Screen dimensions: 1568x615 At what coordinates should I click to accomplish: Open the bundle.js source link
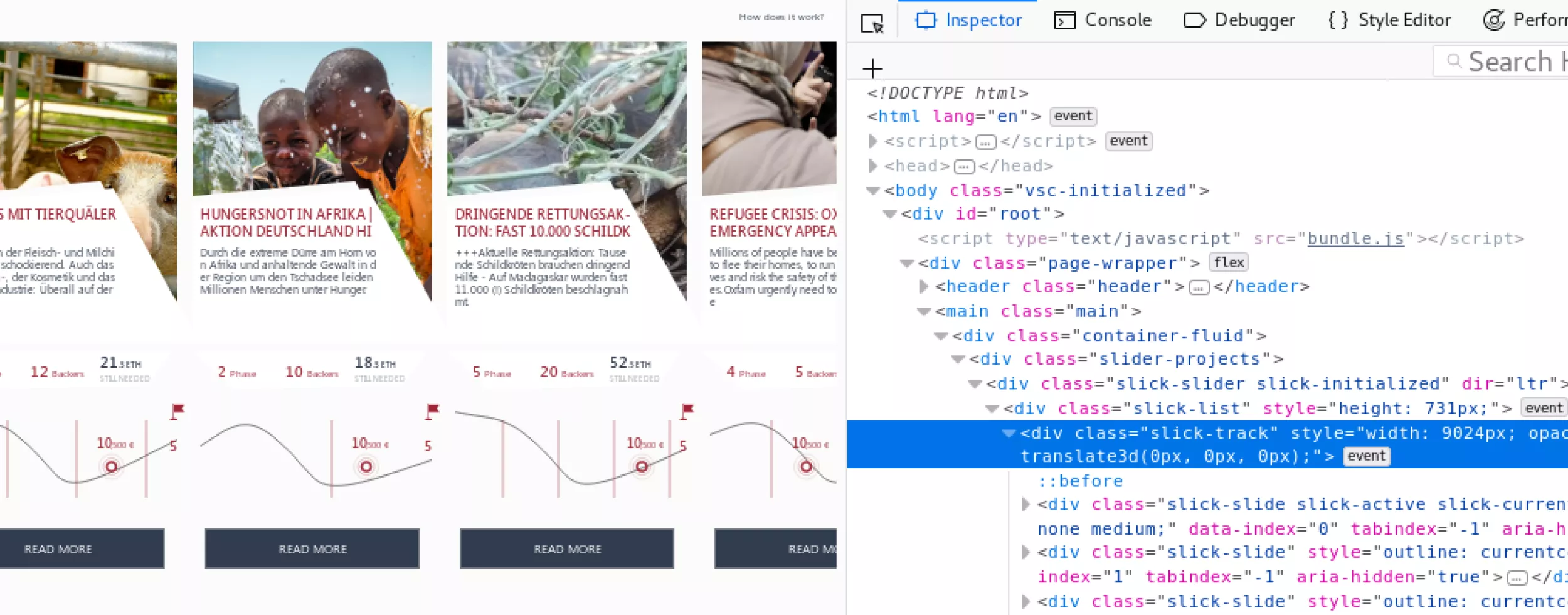(1355, 238)
